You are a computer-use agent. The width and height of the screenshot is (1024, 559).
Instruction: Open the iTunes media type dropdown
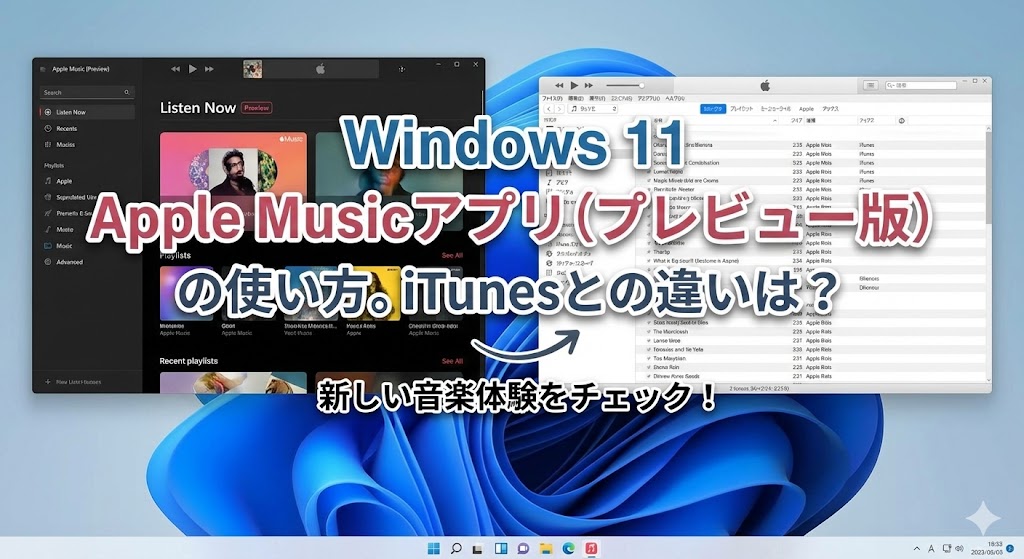pos(593,109)
